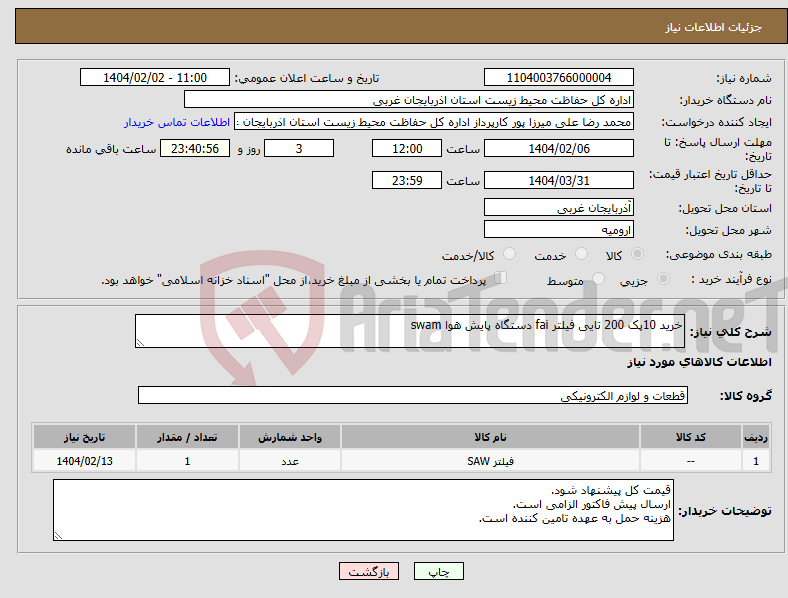Image resolution: width=788 pixels, height=598 pixels.
Task: Click the بازگشت (back) button
Action: [369, 571]
